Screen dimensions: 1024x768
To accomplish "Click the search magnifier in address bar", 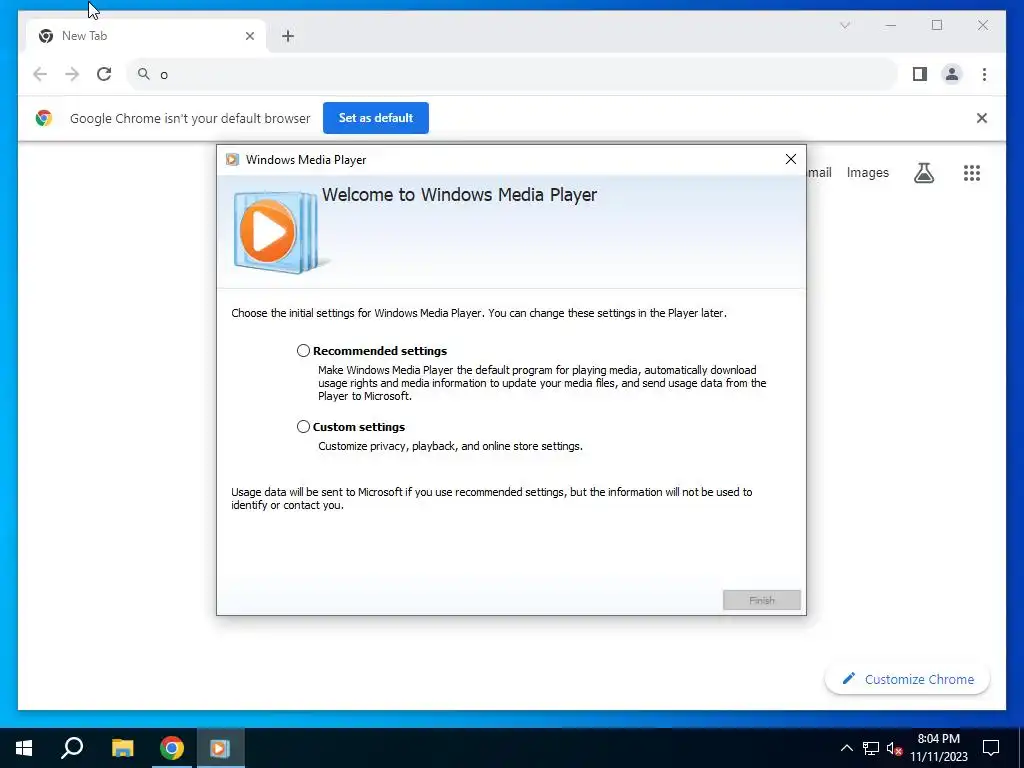I will [x=144, y=74].
